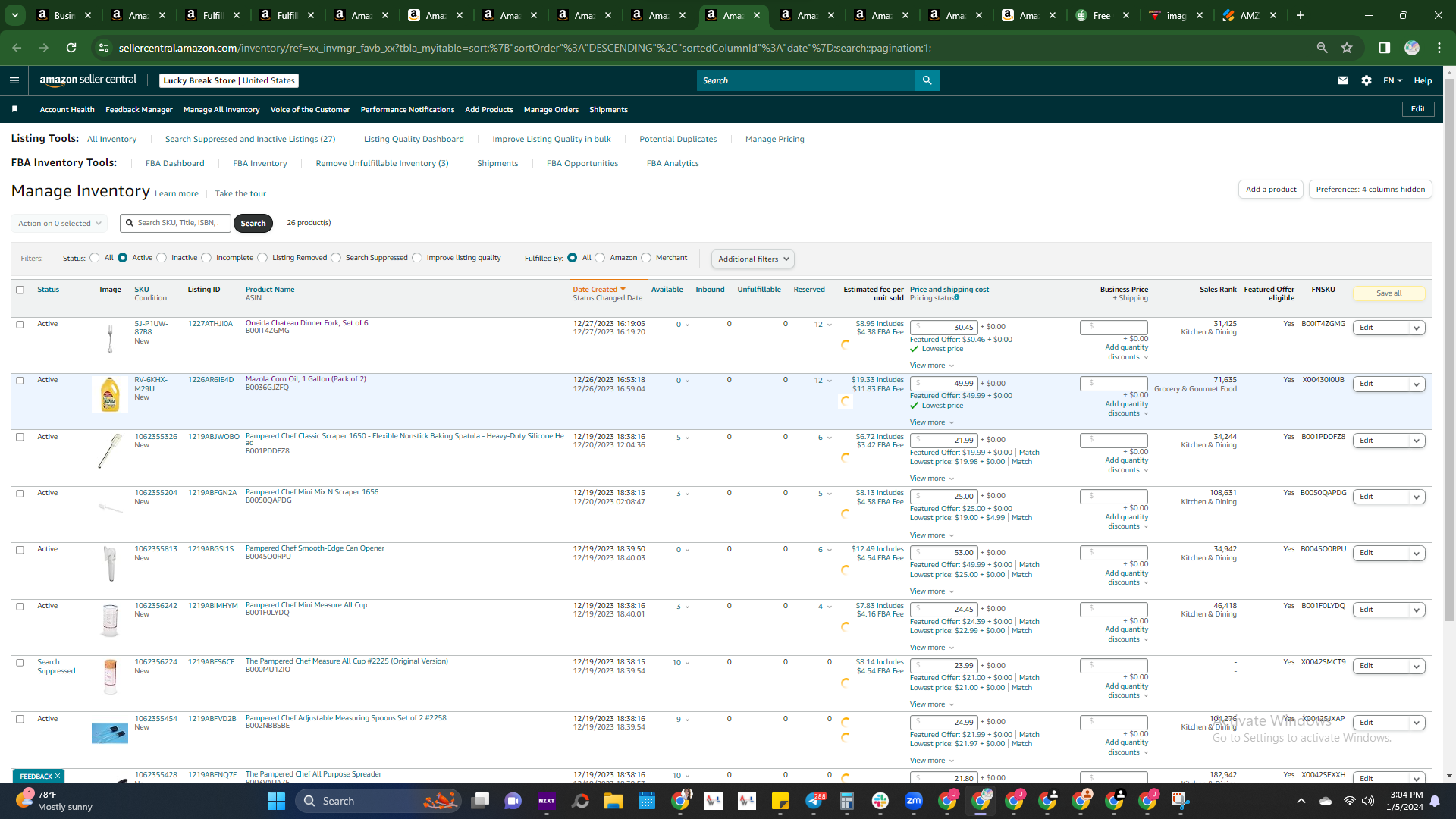
Task: Focus the Search SKU, Title, ISBN field
Action: tap(175, 223)
